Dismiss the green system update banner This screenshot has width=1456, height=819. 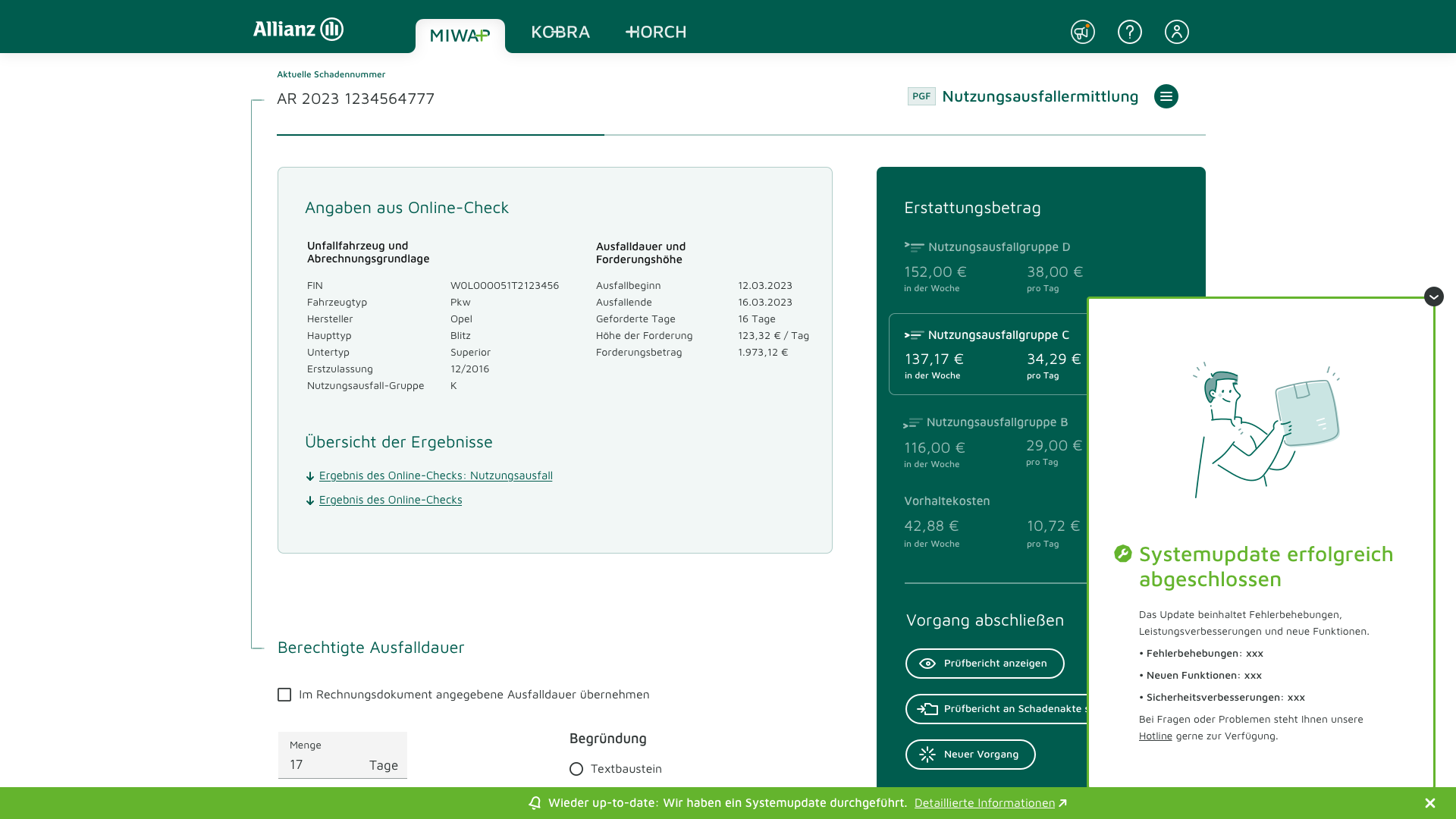pyautogui.click(x=1429, y=803)
